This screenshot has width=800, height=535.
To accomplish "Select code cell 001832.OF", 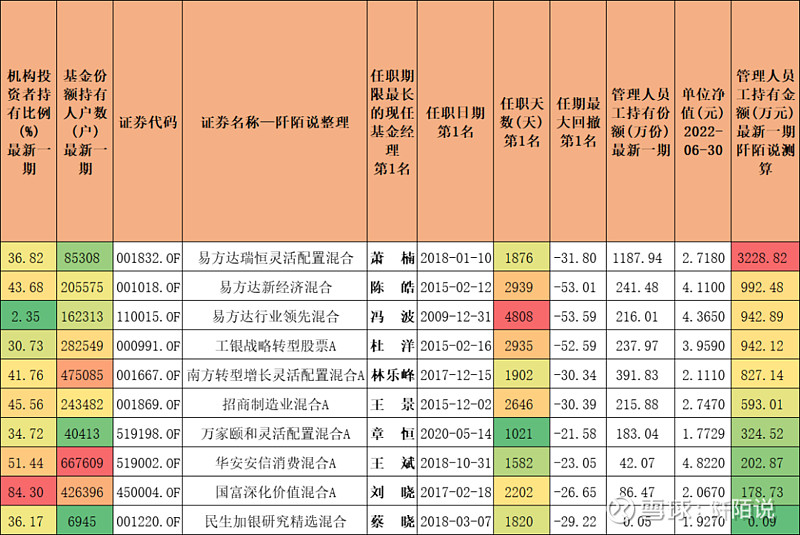I will pyautogui.click(x=147, y=258).
